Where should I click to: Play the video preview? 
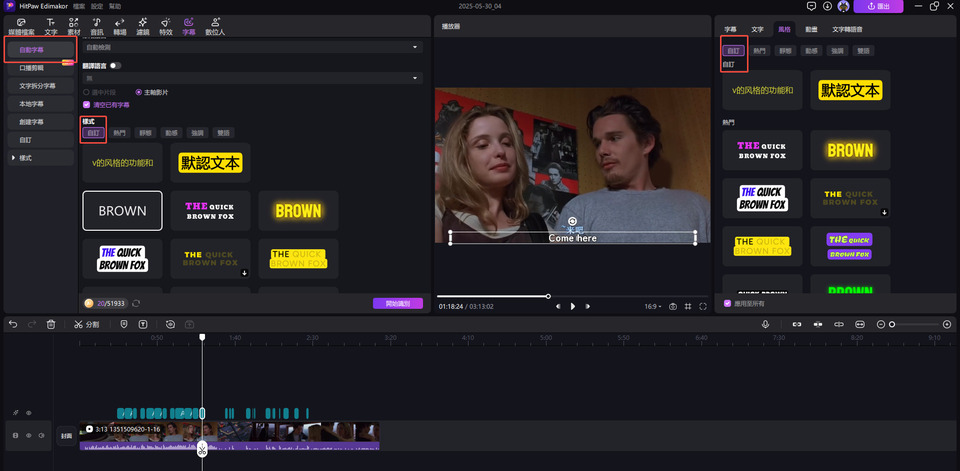pyautogui.click(x=572, y=306)
